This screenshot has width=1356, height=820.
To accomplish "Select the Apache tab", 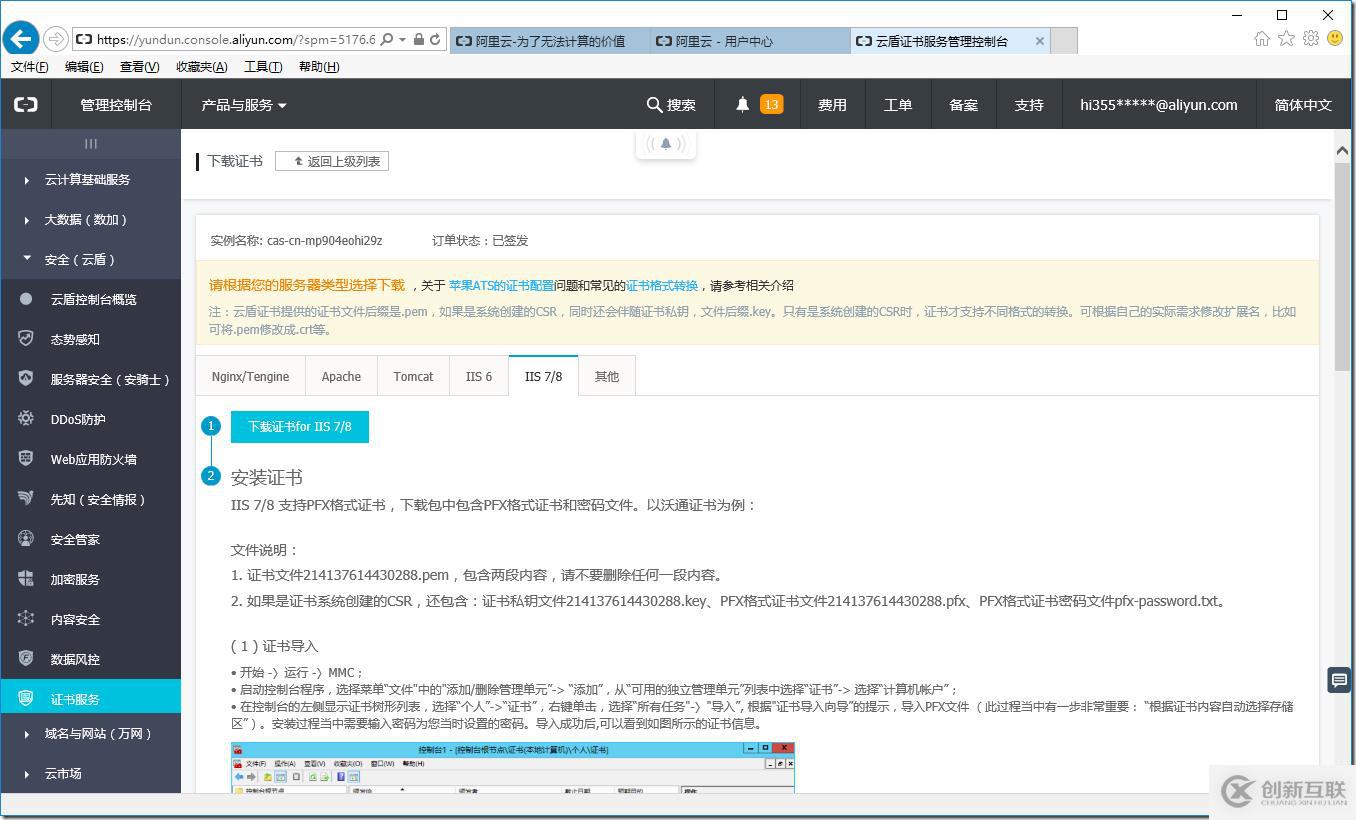I will (341, 376).
